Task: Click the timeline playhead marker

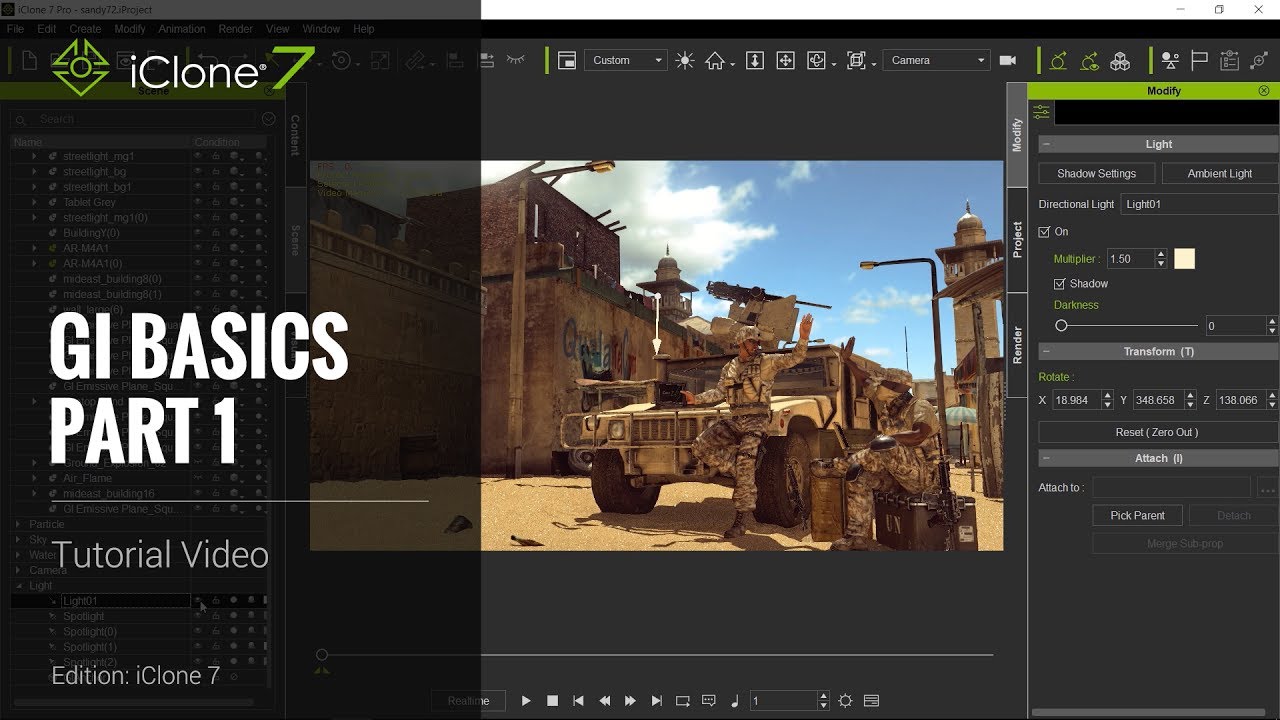Action: coord(322,656)
